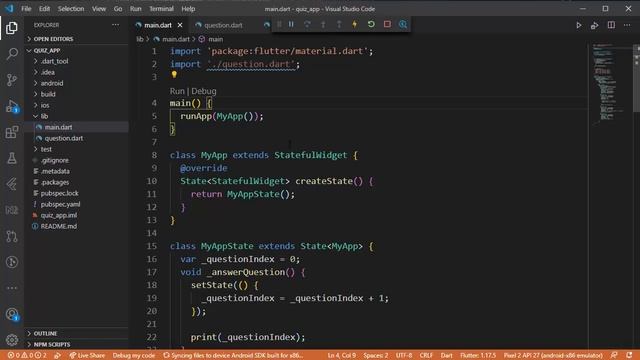The height and width of the screenshot is (360, 640).
Task: Expand the .dart_tool folder
Action: tap(77, 61)
